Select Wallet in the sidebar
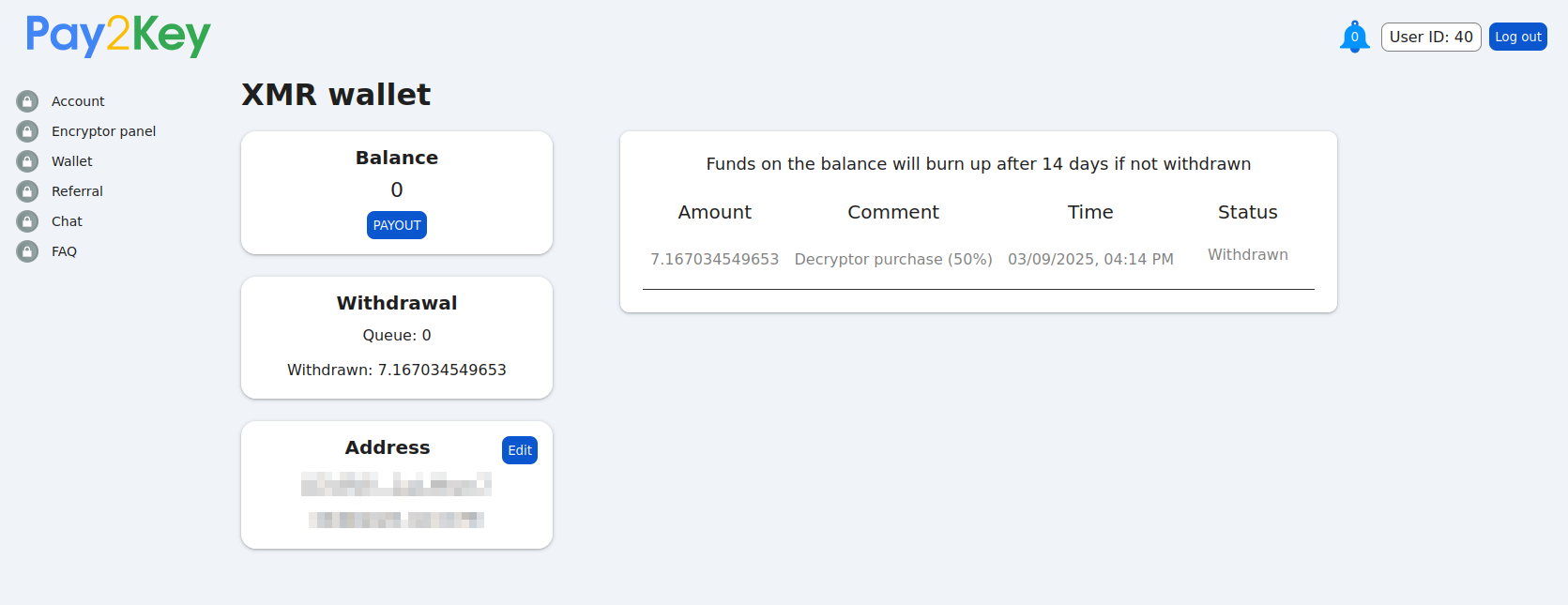Viewport: 1568px width, 605px height. point(72,161)
